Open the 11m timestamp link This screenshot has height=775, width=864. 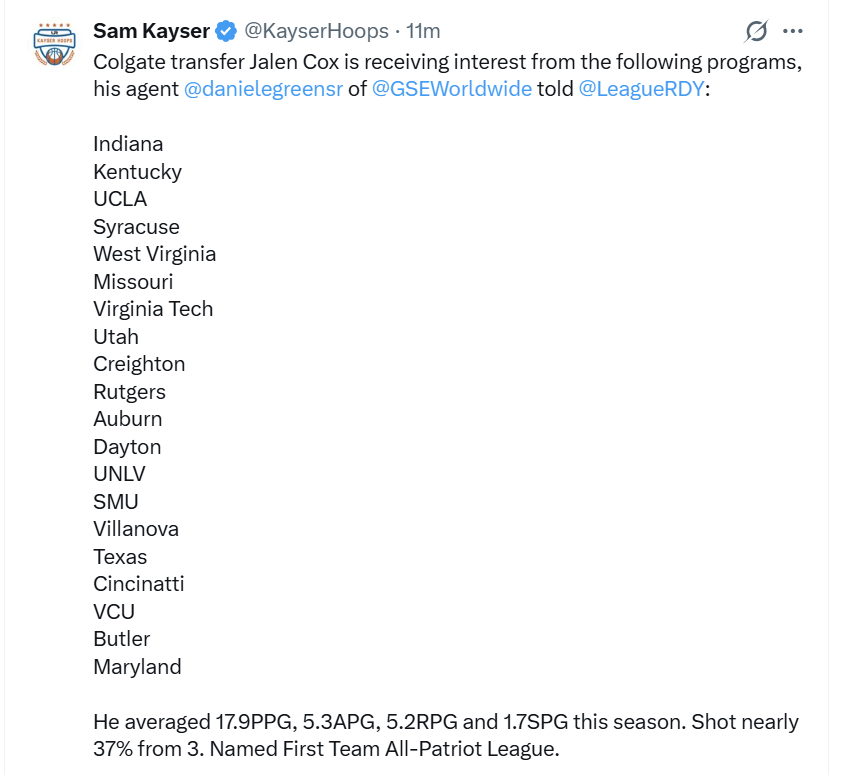click(x=423, y=31)
